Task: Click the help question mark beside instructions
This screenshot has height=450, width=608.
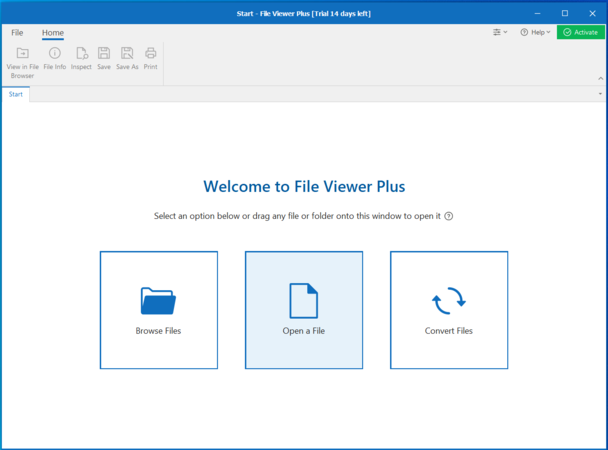Action: [449, 216]
